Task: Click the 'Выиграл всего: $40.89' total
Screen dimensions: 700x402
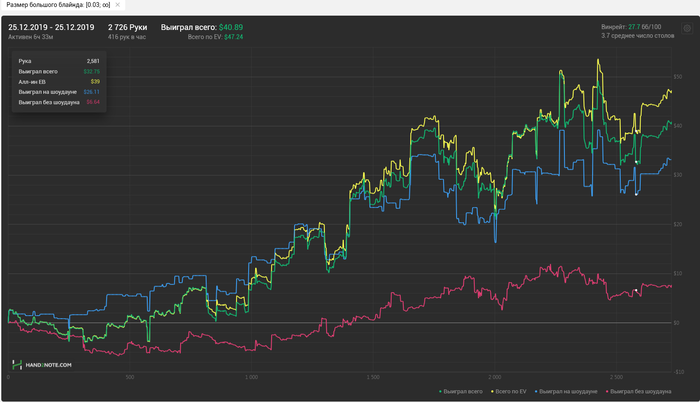Action: click(x=202, y=27)
